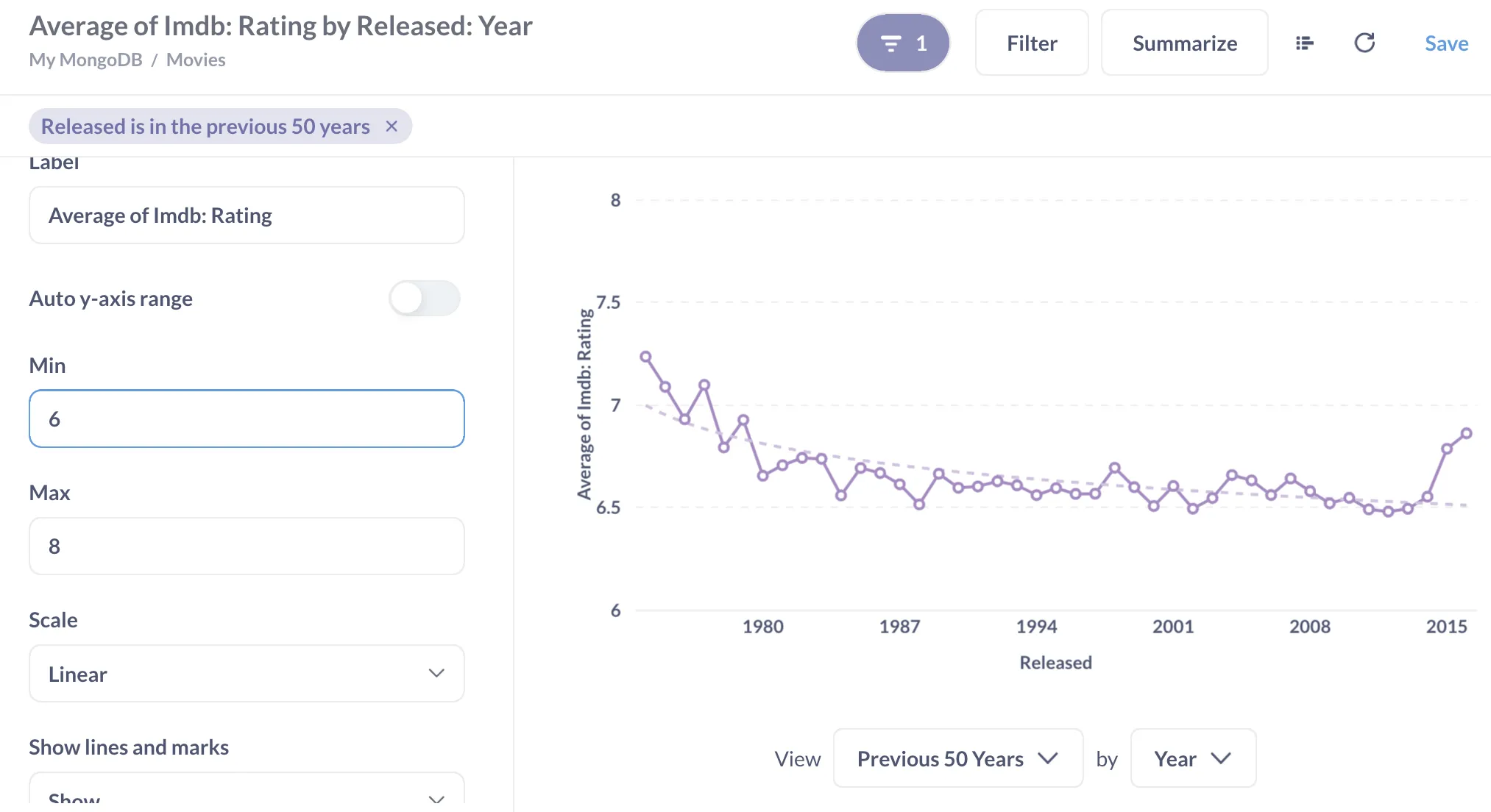Click the Min value input field
1491x812 pixels.
[x=247, y=419]
